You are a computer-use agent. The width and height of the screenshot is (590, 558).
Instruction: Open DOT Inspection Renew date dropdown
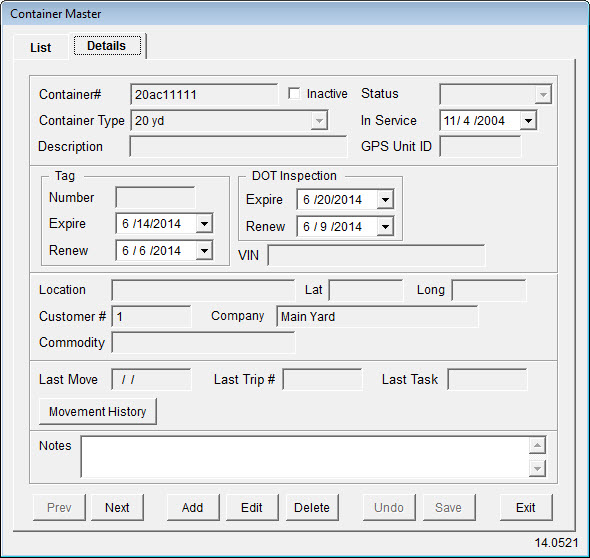click(385, 227)
